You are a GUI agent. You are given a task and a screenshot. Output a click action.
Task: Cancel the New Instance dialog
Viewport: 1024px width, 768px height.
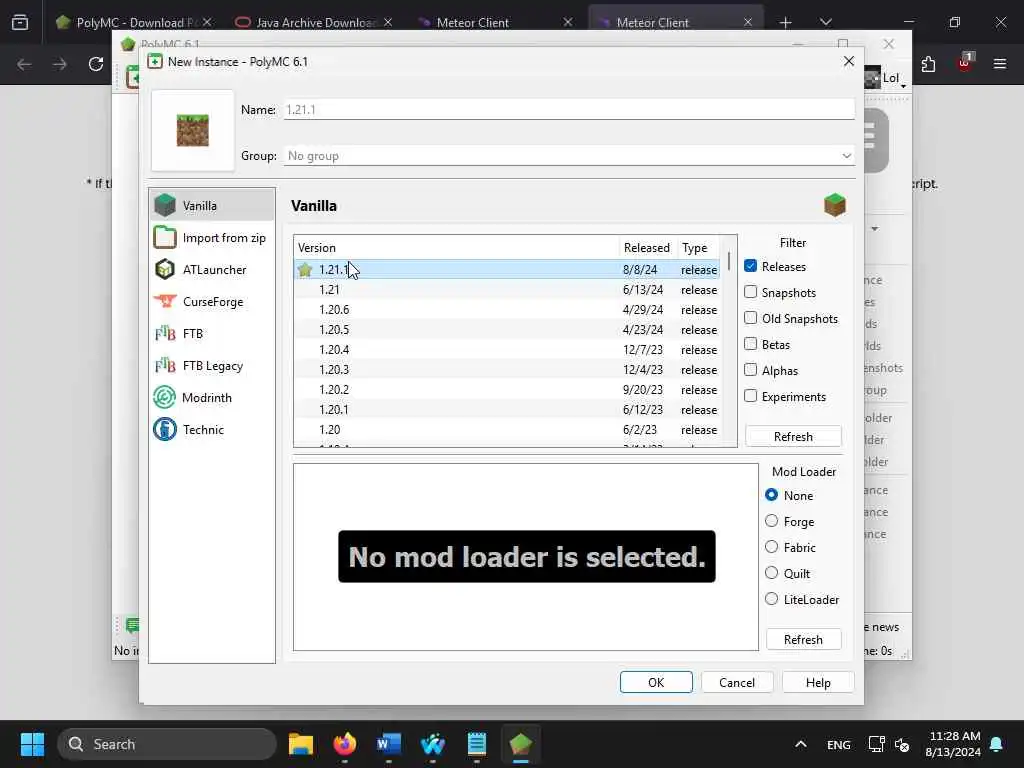737,682
